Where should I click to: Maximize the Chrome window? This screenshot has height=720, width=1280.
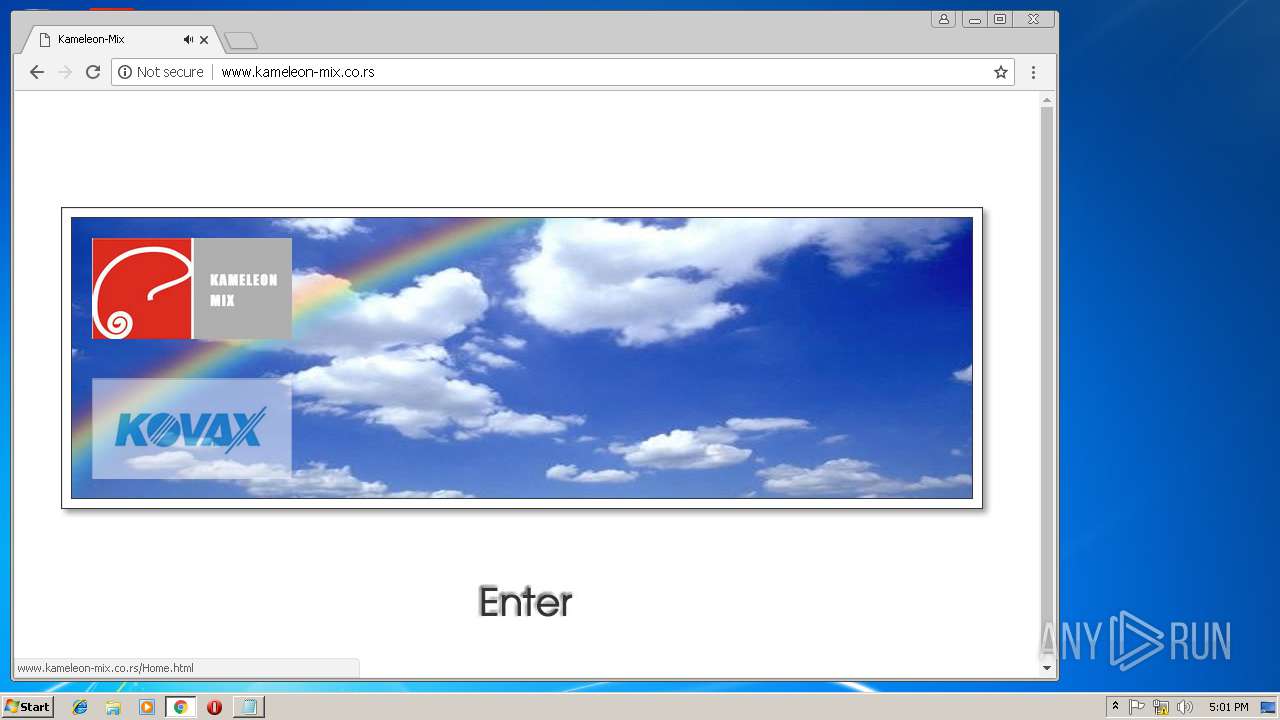tap(999, 19)
